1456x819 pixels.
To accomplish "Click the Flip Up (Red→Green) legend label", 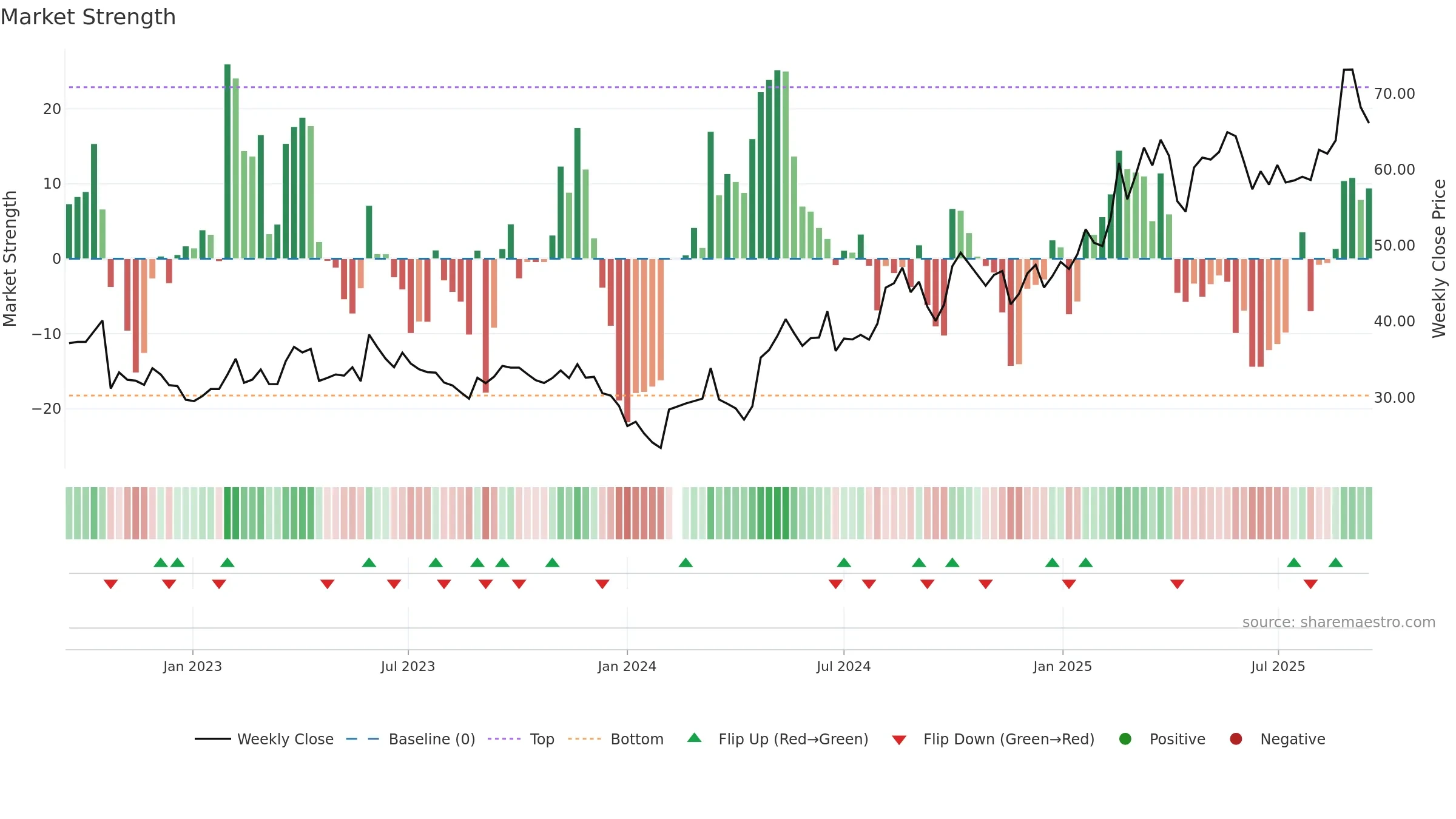I will 794,739.
